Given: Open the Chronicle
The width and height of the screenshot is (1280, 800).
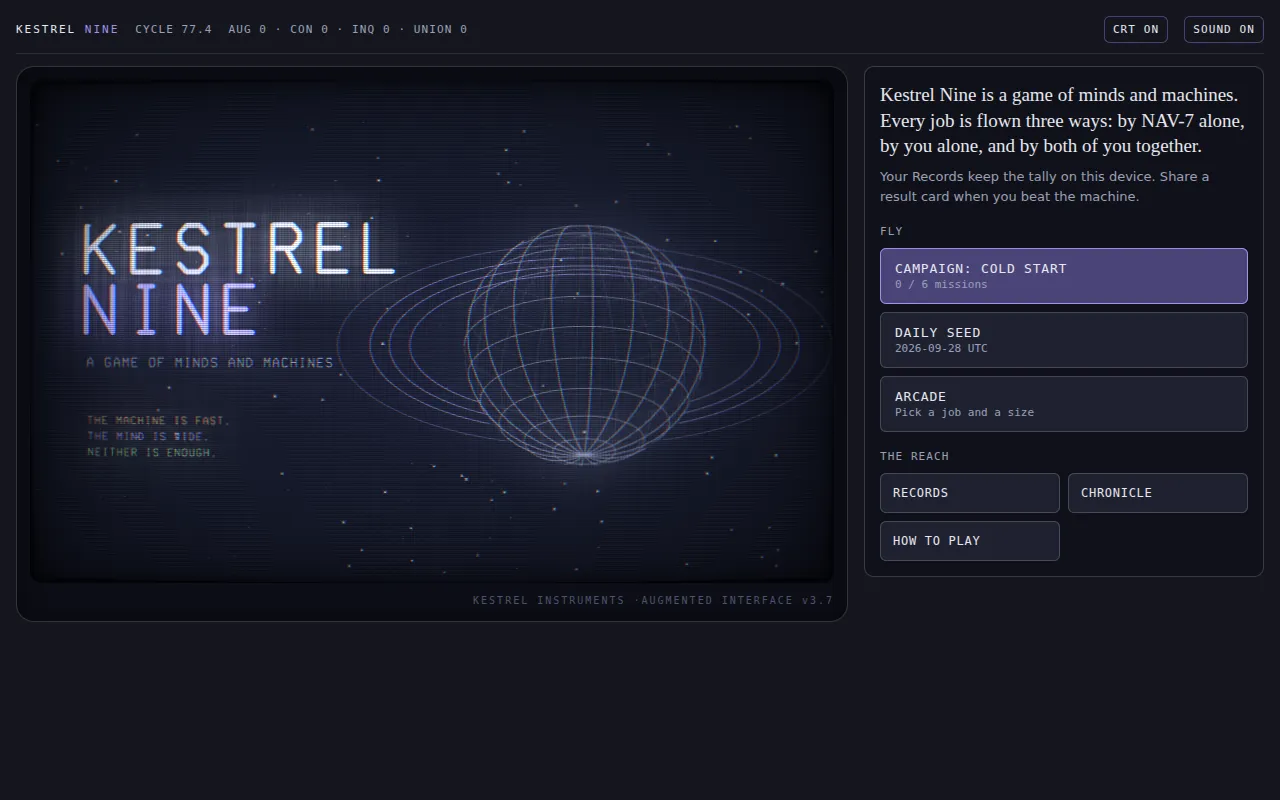Looking at the screenshot, I should 1158,493.
